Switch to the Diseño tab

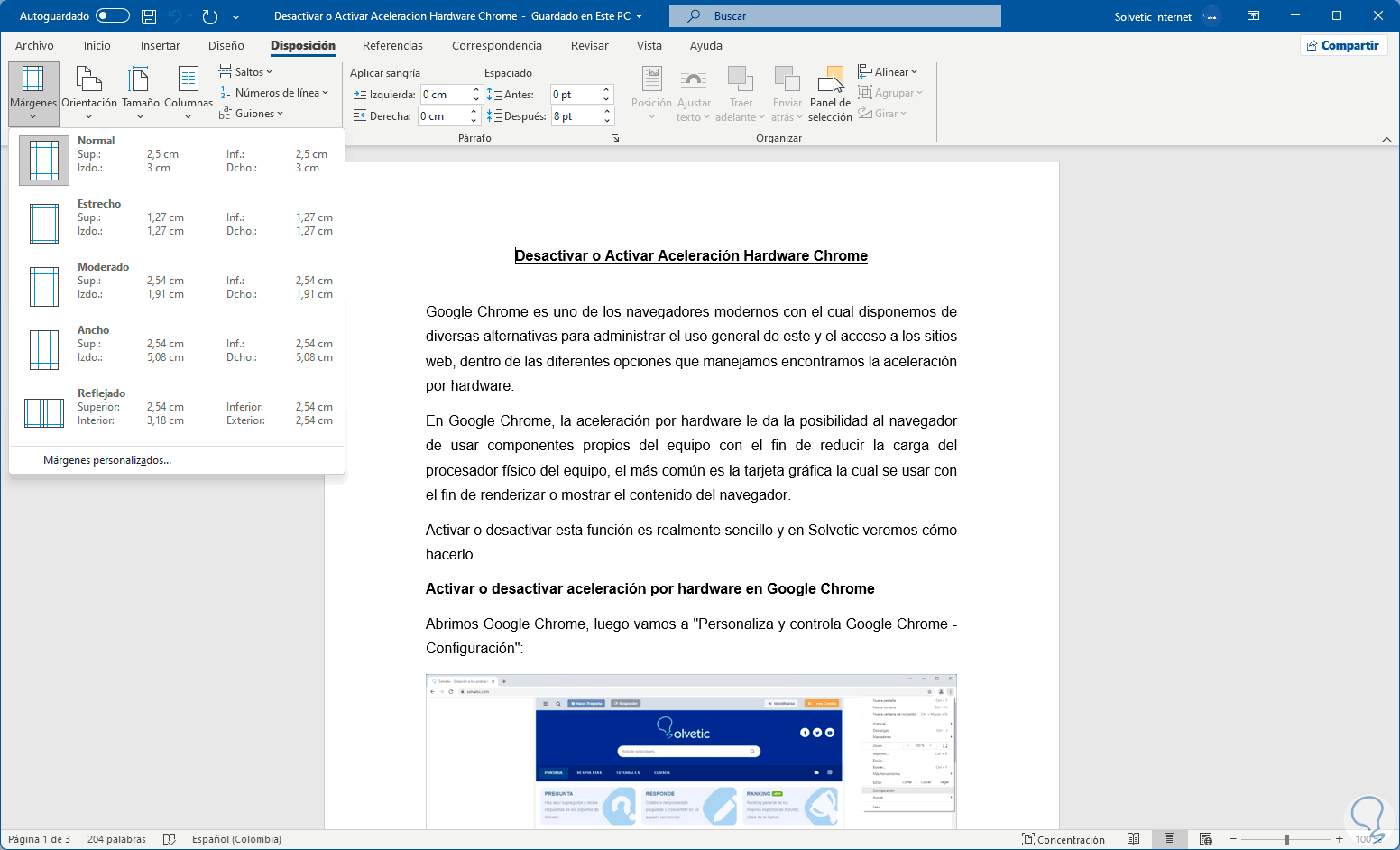click(x=226, y=45)
